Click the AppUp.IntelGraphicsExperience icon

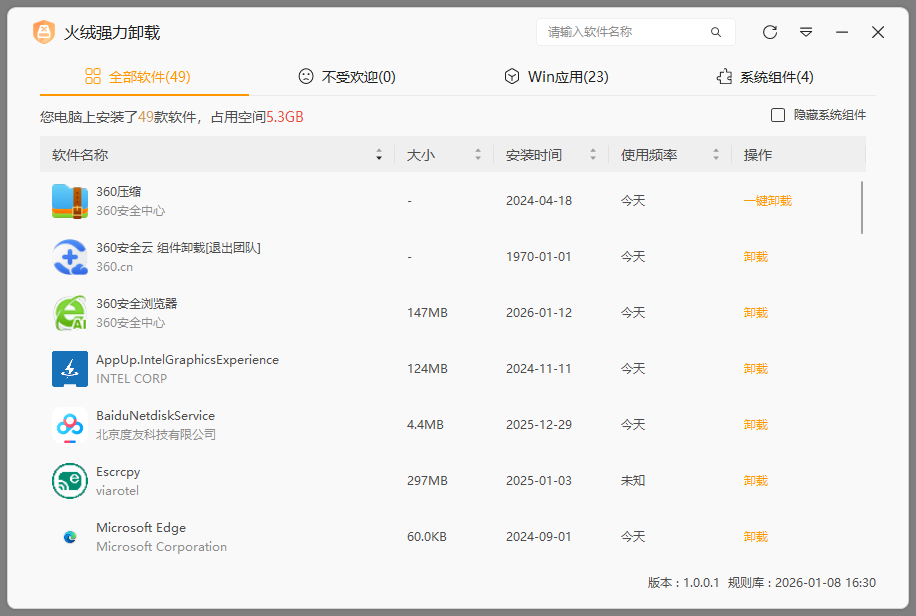[x=70, y=369]
